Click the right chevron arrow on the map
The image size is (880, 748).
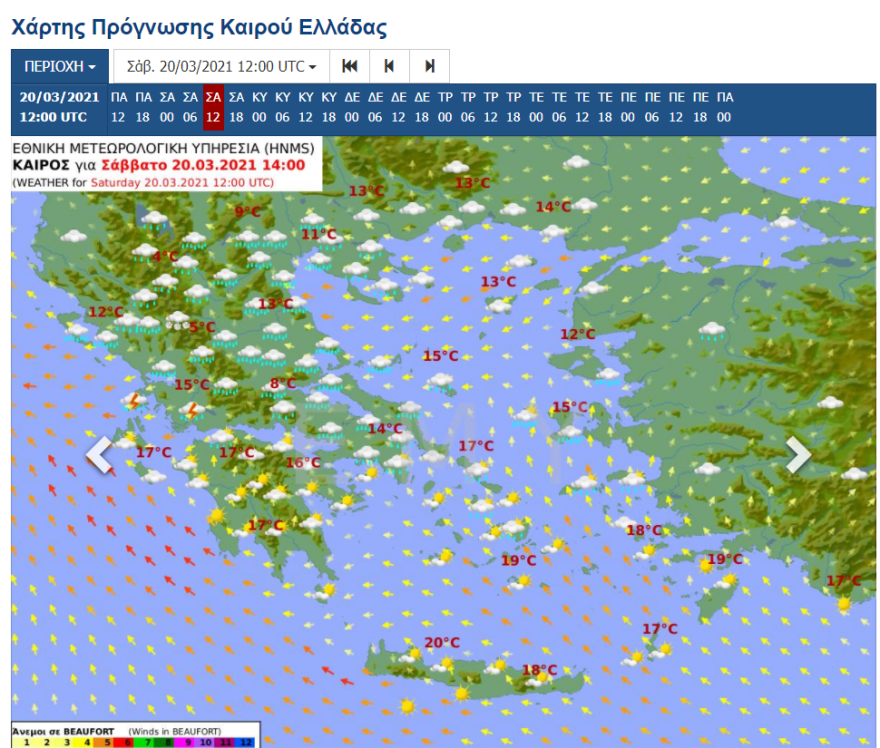[800, 455]
